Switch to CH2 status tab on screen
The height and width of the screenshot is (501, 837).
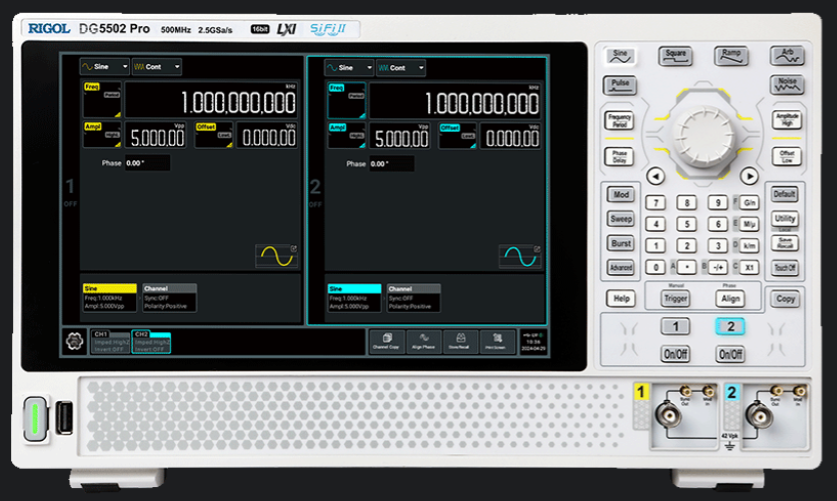[151, 341]
